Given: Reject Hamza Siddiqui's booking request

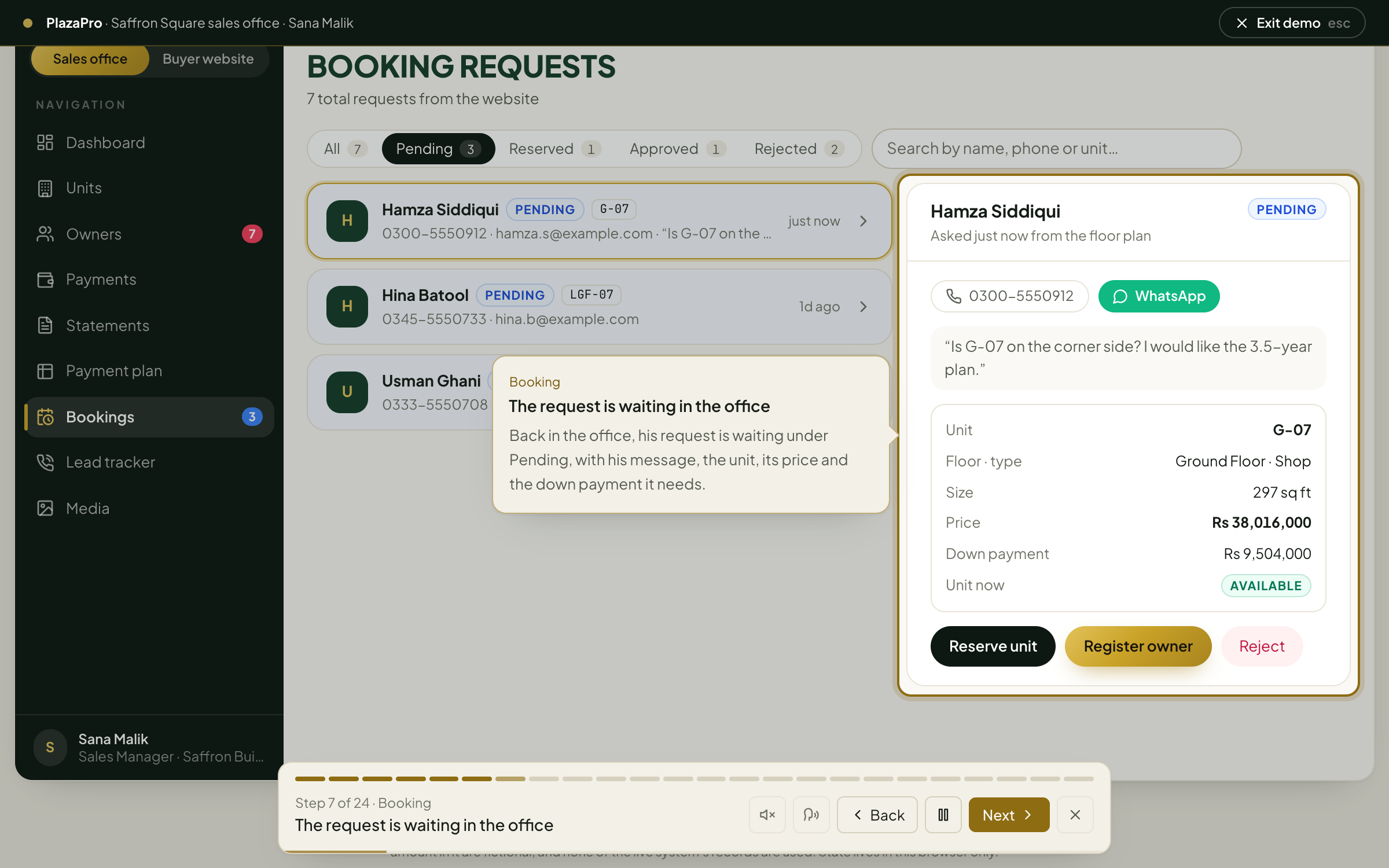Looking at the screenshot, I should click(x=1262, y=646).
